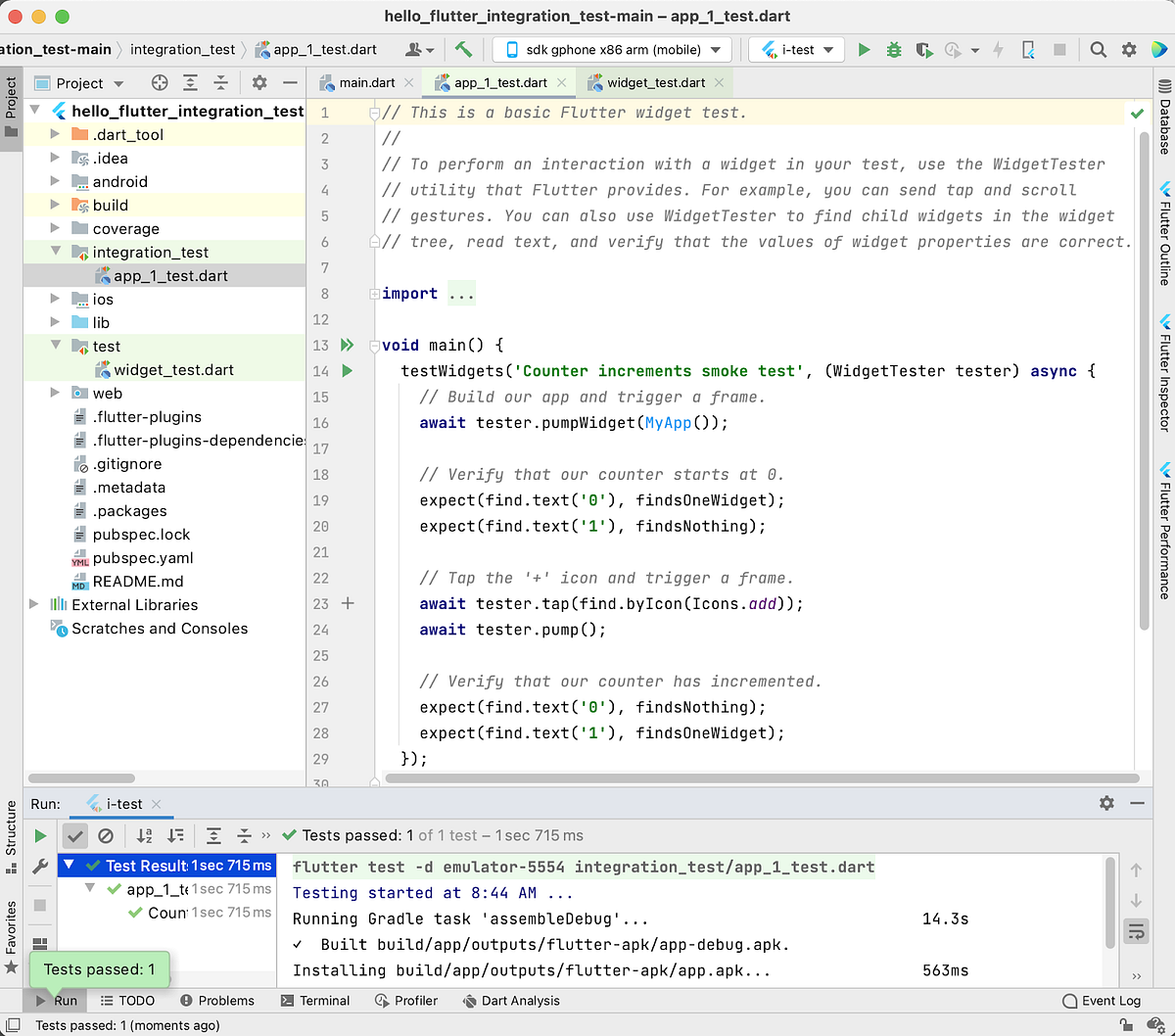Viewport: 1175px width, 1036px height.
Task: Open the Terminal tool window
Action: [x=315, y=1000]
